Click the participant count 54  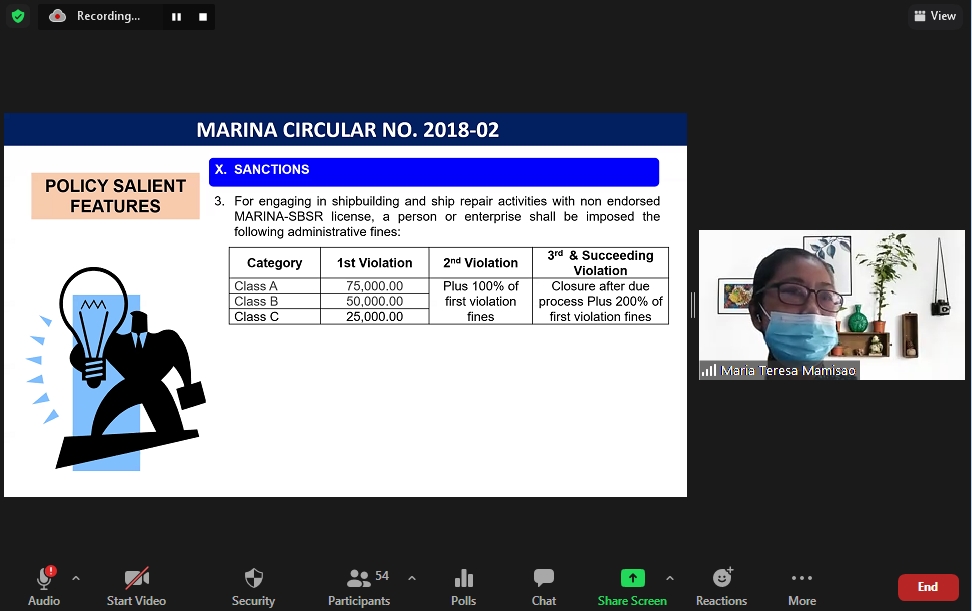(x=382, y=576)
